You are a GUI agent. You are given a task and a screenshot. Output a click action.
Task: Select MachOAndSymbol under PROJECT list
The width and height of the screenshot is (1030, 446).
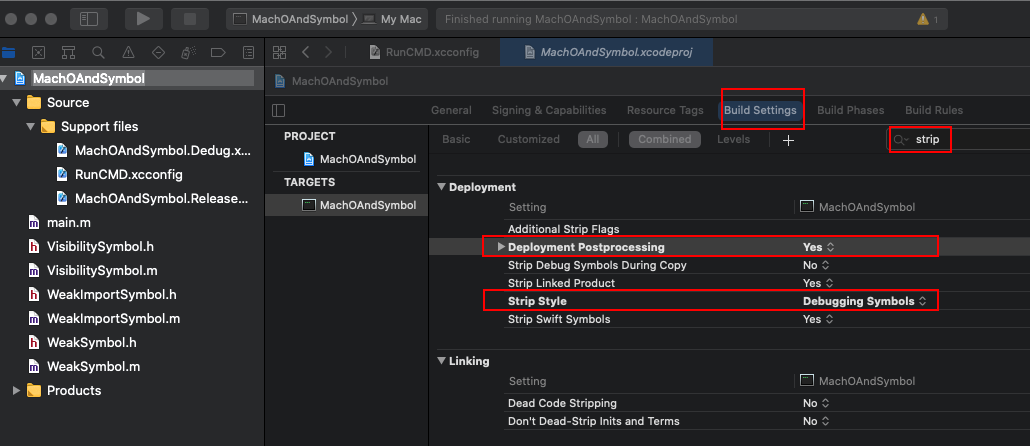coord(359,160)
